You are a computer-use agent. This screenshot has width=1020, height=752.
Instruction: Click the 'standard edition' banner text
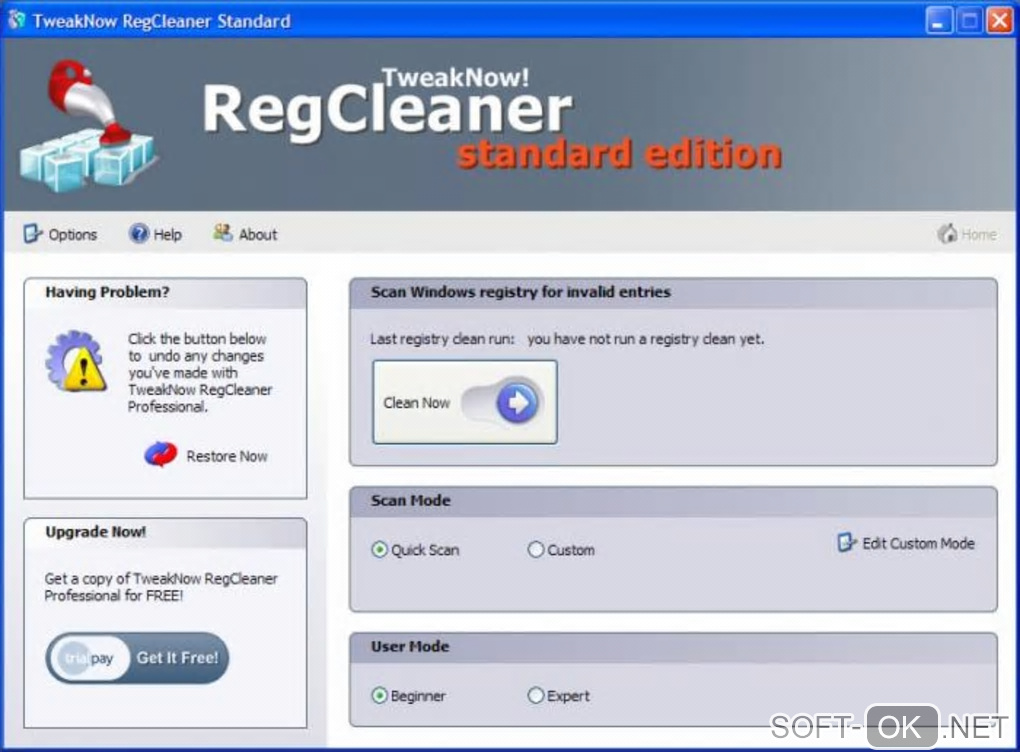(620, 154)
